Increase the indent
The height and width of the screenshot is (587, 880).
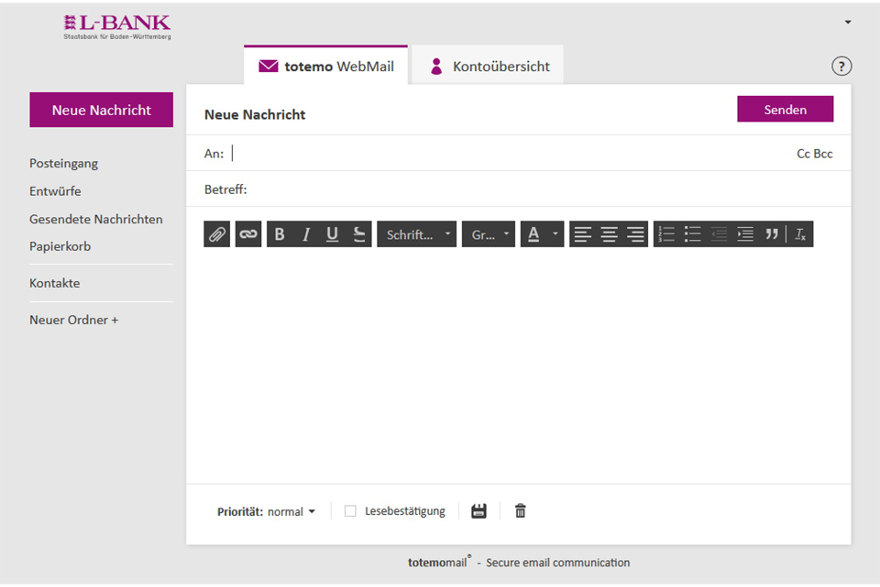pyautogui.click(x=745, y=234)
